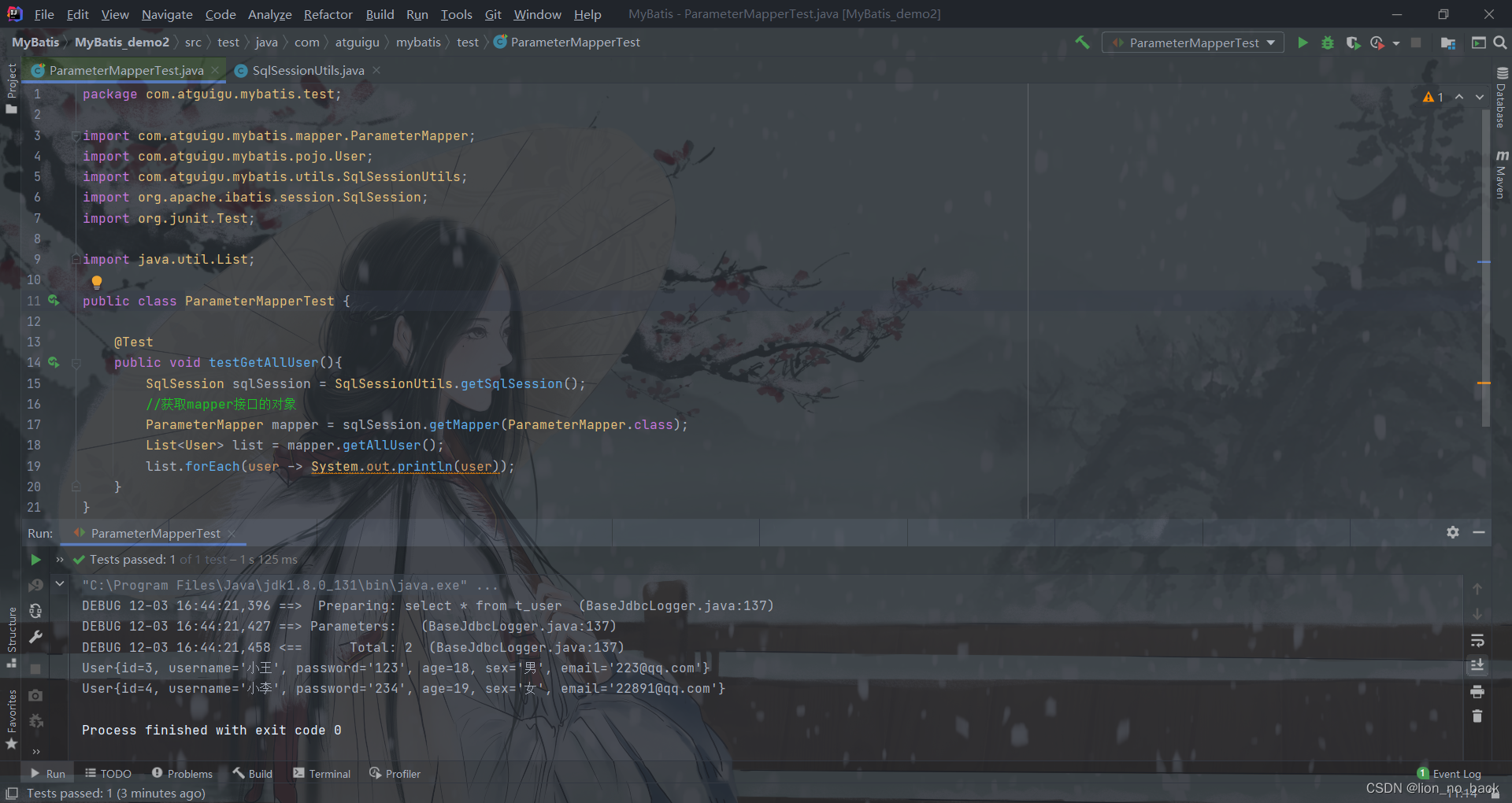Expand dropdown arrow next to profiler icon
This screenshot has height=803, width=1512.
(x=1396, y=43)
